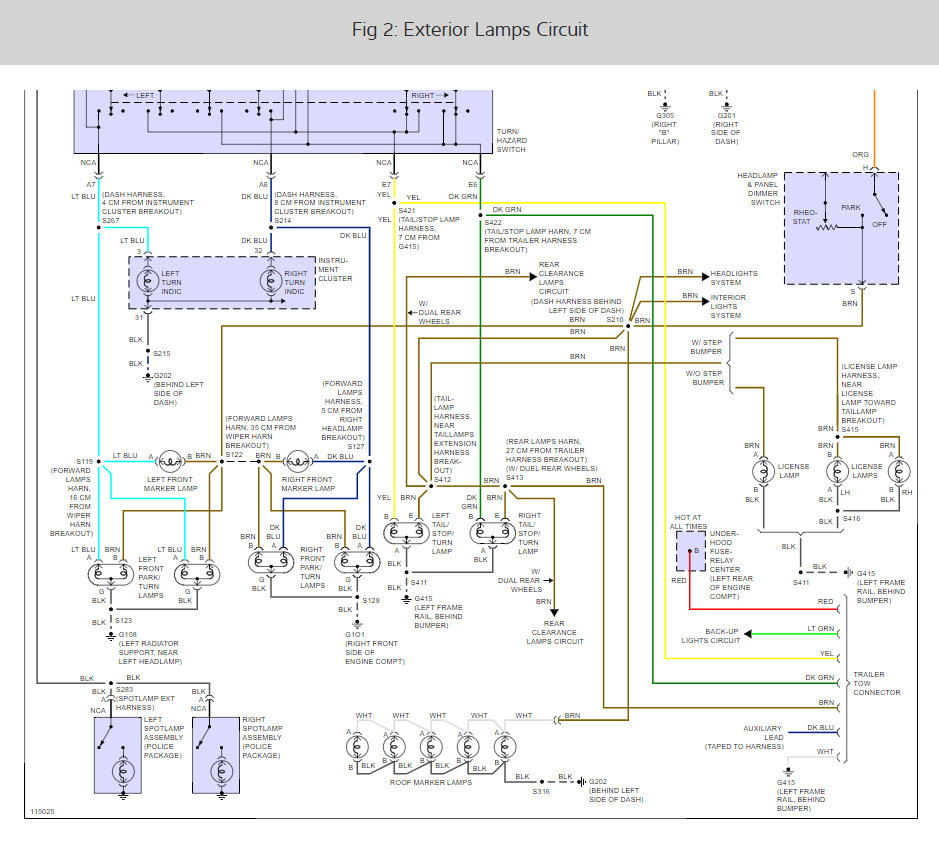This screenshot has width=939, height=843.
Task: Click the 'S128' splice label
Action: coord(371,601)
